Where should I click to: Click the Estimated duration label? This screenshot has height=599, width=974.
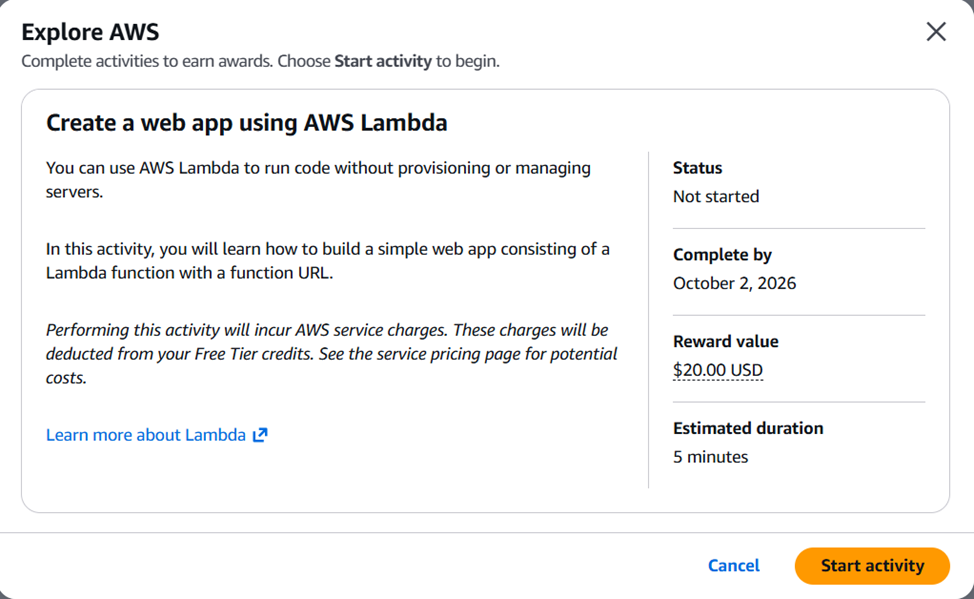point(748,428)
